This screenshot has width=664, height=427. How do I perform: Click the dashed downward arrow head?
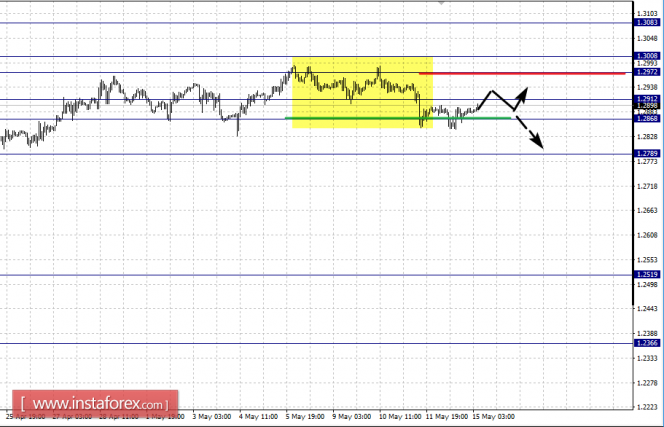(x=538, y=141)
